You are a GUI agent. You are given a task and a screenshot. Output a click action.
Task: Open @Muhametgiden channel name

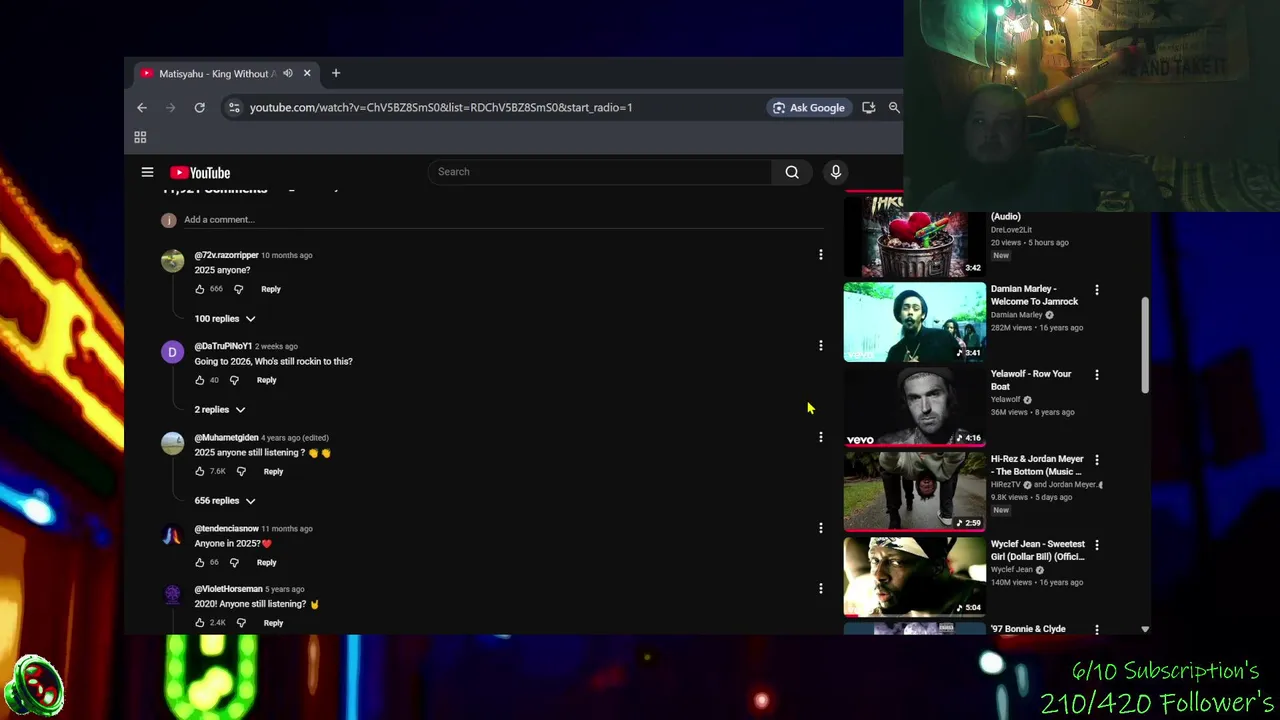[226, 437]
